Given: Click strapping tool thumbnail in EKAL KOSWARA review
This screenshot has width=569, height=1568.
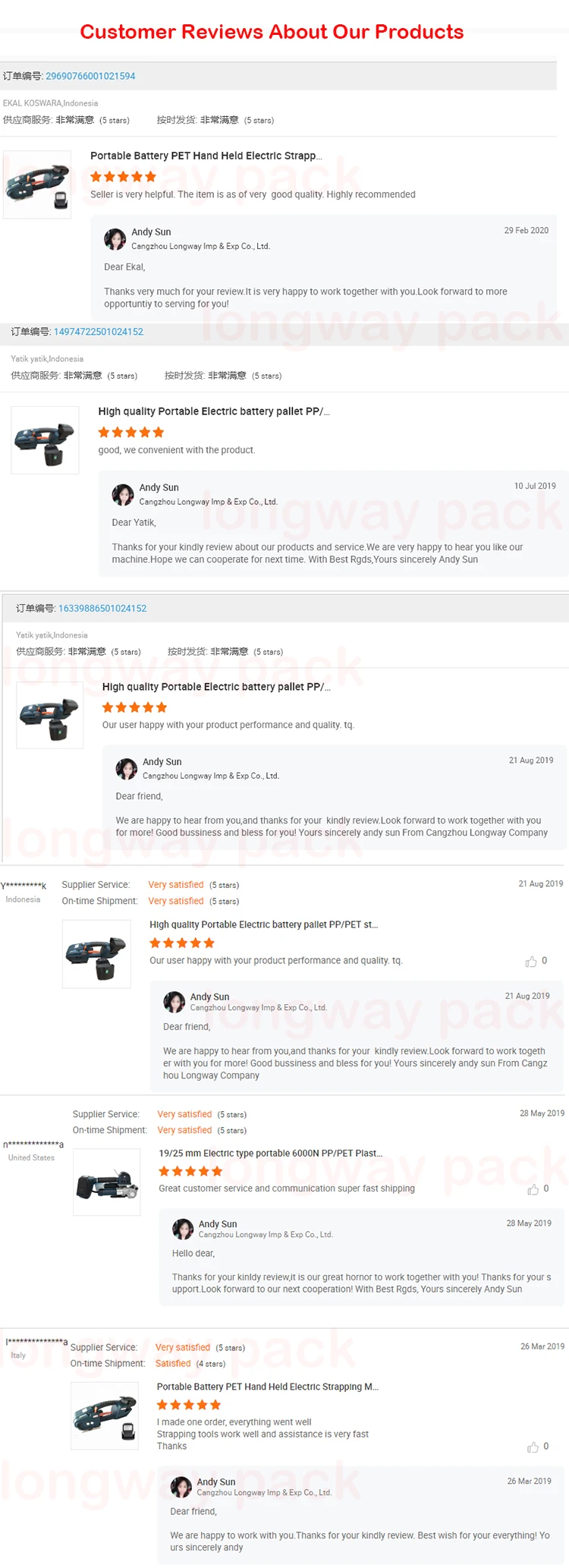Looking at the screenshot, I should click(37, 184).
